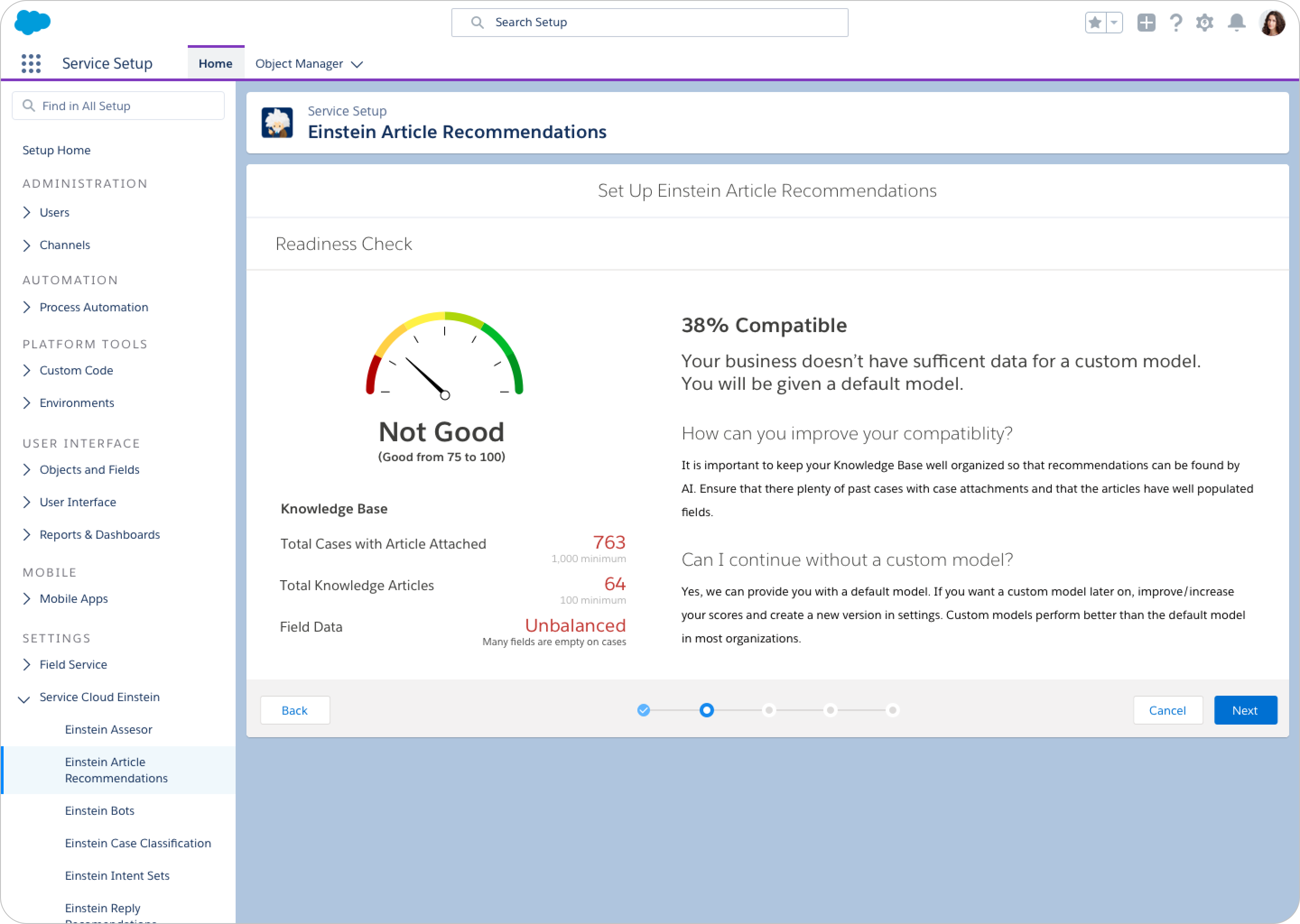This screenshot has height=924, width=1300.
Task: Switch to the Home tab
Action: click(x=216, y=63)
